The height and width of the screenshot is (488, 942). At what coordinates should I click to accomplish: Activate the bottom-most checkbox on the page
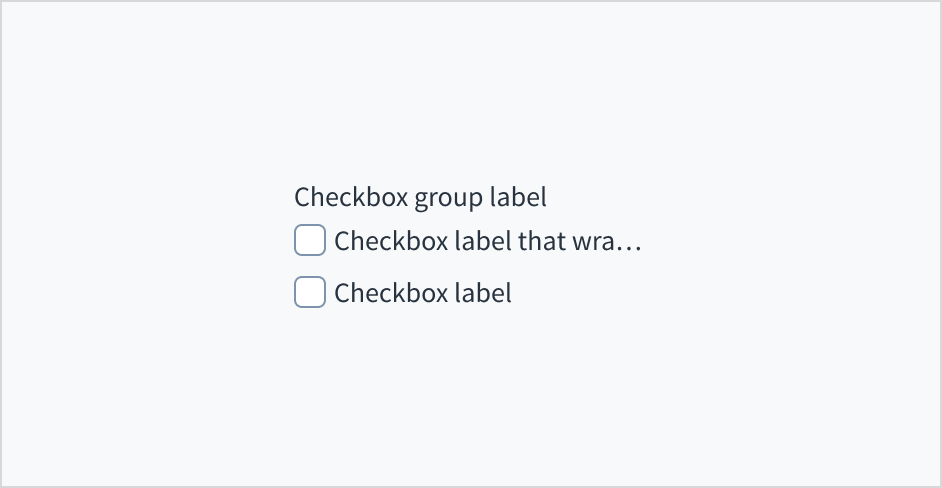pyautogui.click(x=310, y=293)
